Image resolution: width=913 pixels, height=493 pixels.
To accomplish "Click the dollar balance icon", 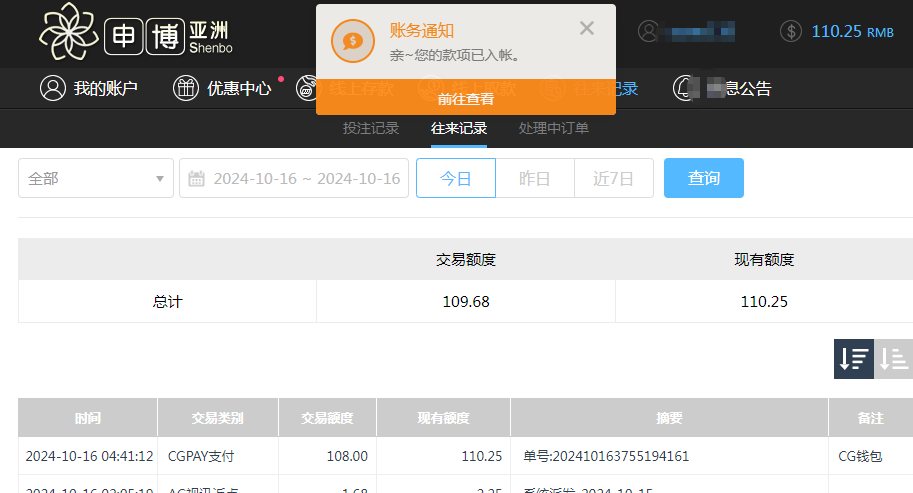I will click(x=790, y=31).
